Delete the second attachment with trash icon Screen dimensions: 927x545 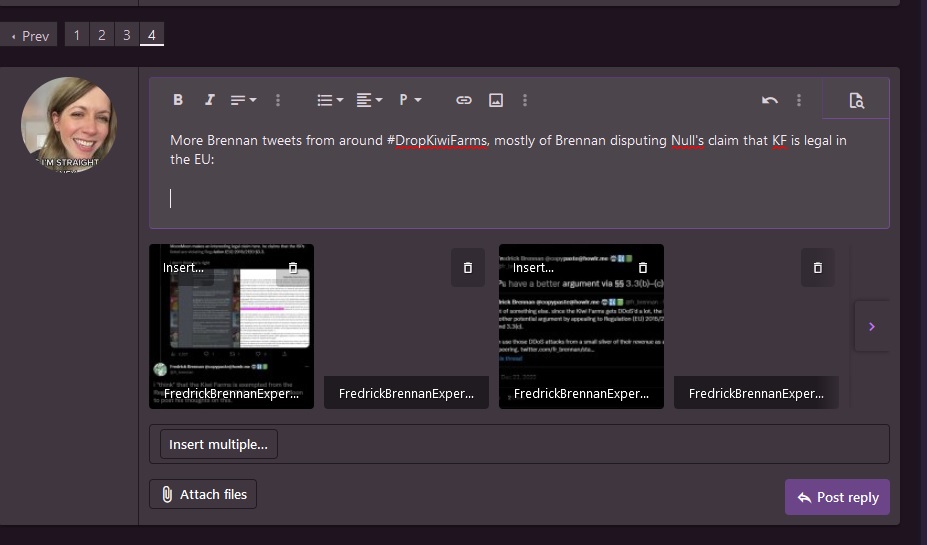click(467, 268)
